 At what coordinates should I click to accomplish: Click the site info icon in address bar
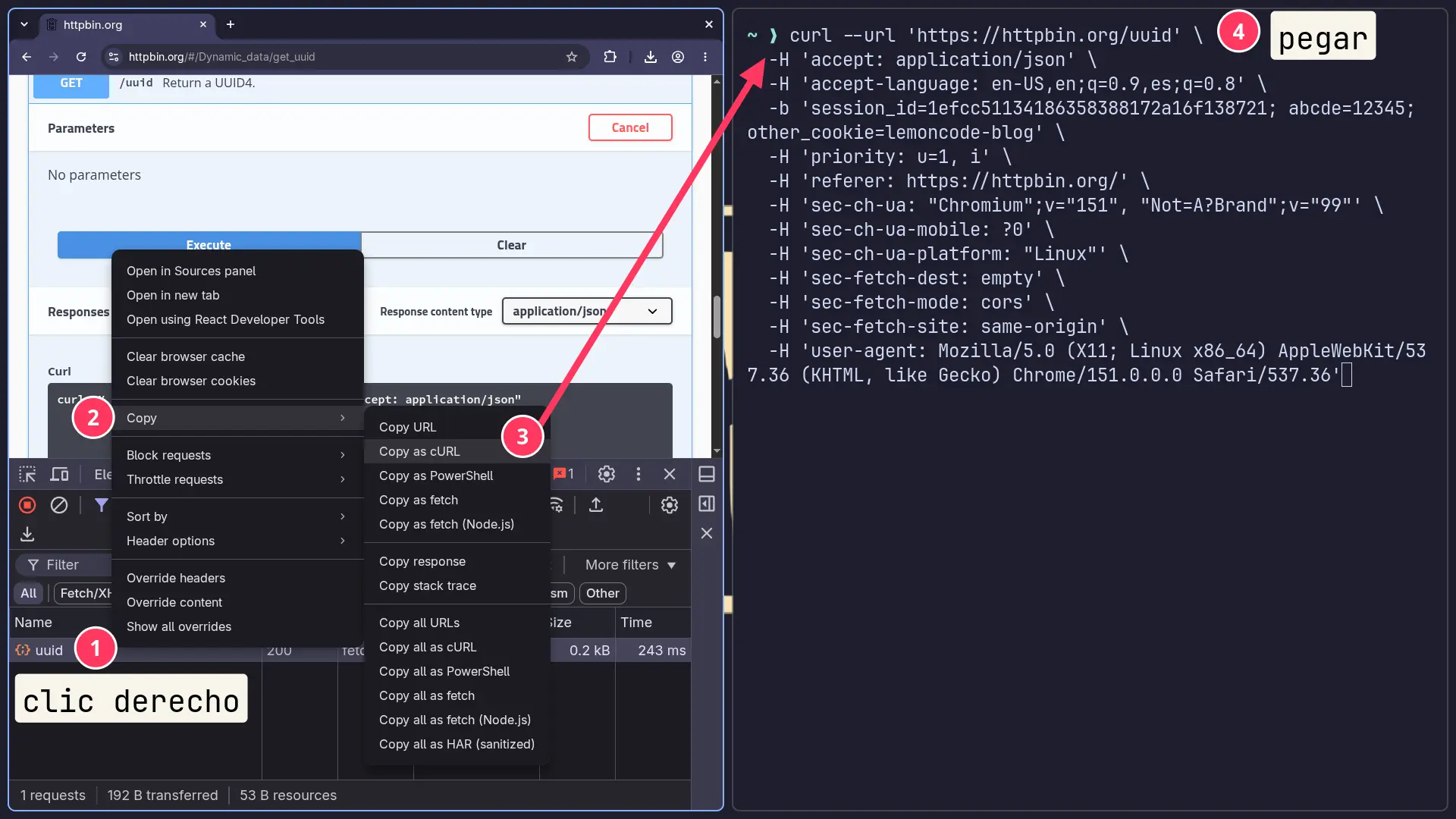point(114,57)
